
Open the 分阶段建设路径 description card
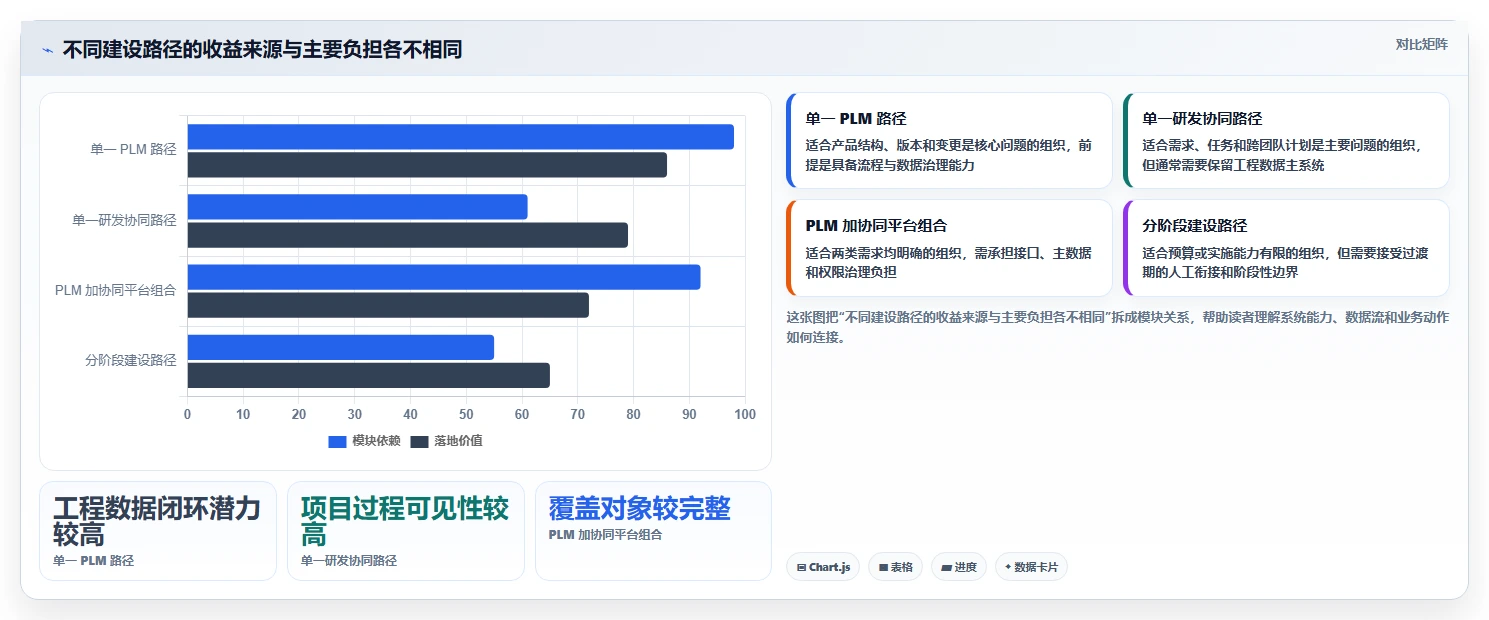1286,248
